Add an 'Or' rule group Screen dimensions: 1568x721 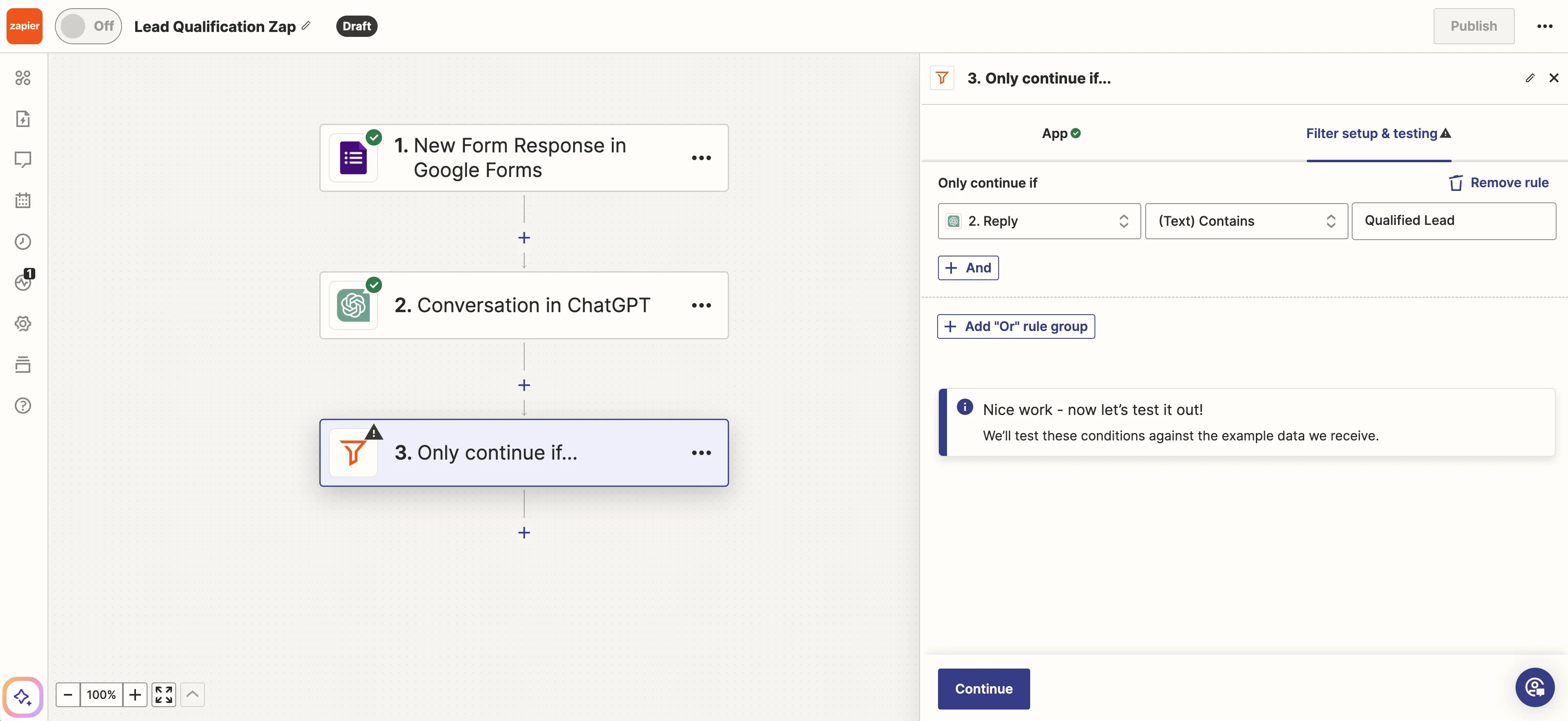coord(1016,326)
